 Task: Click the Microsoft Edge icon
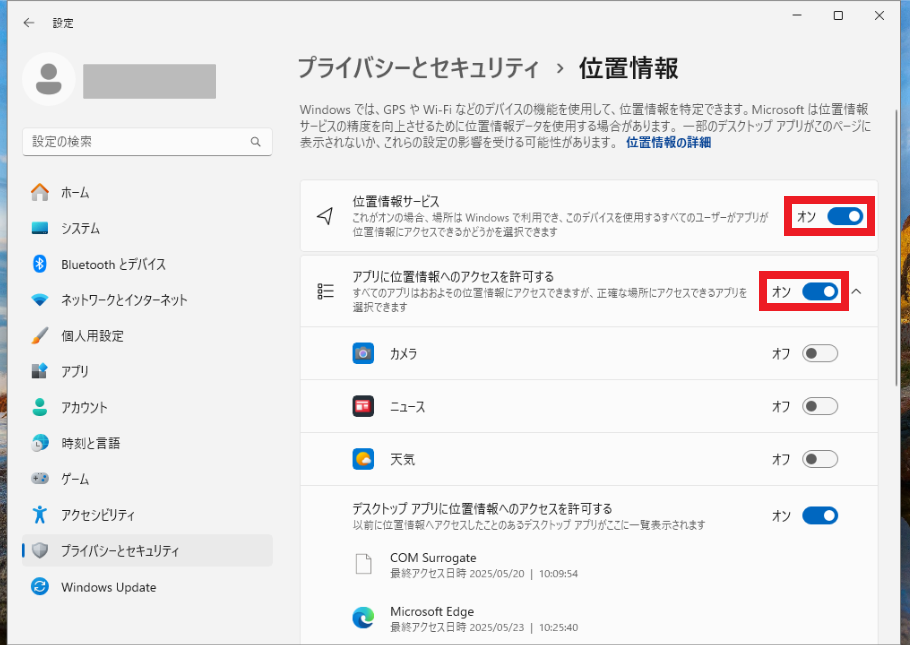(x=363, y=619)
